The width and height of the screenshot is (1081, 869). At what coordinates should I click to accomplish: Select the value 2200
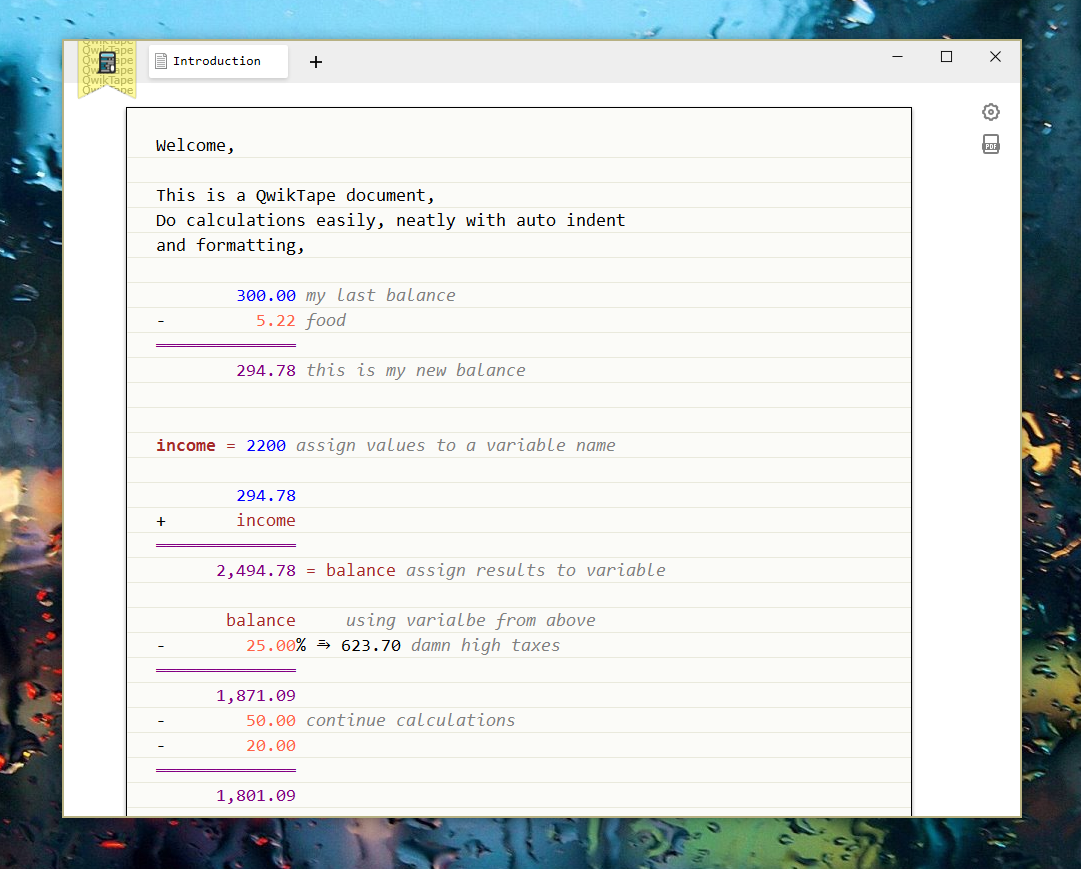pos(266,446)
